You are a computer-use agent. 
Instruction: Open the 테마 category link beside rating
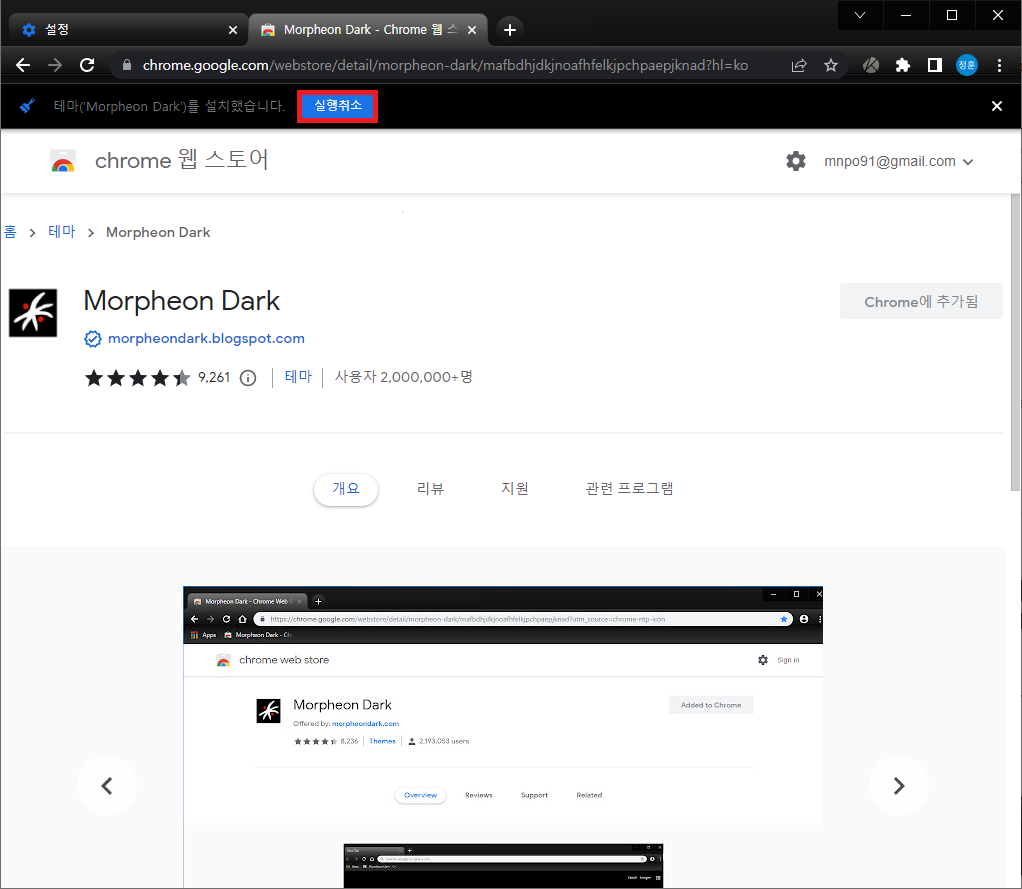point(299,377)
